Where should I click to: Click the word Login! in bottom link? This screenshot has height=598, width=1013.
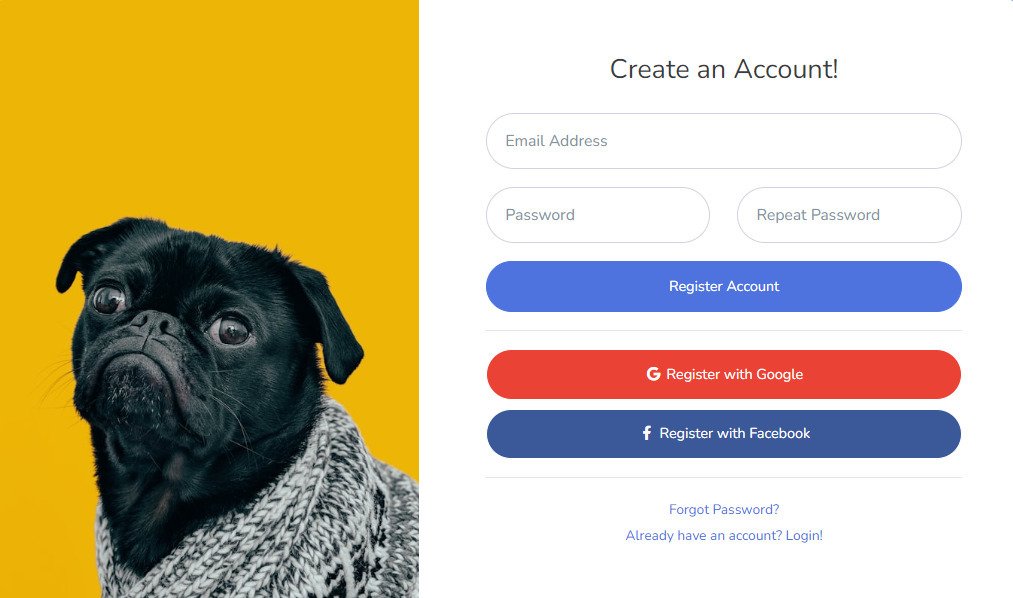pyautogui.click(x=804, y=535)
